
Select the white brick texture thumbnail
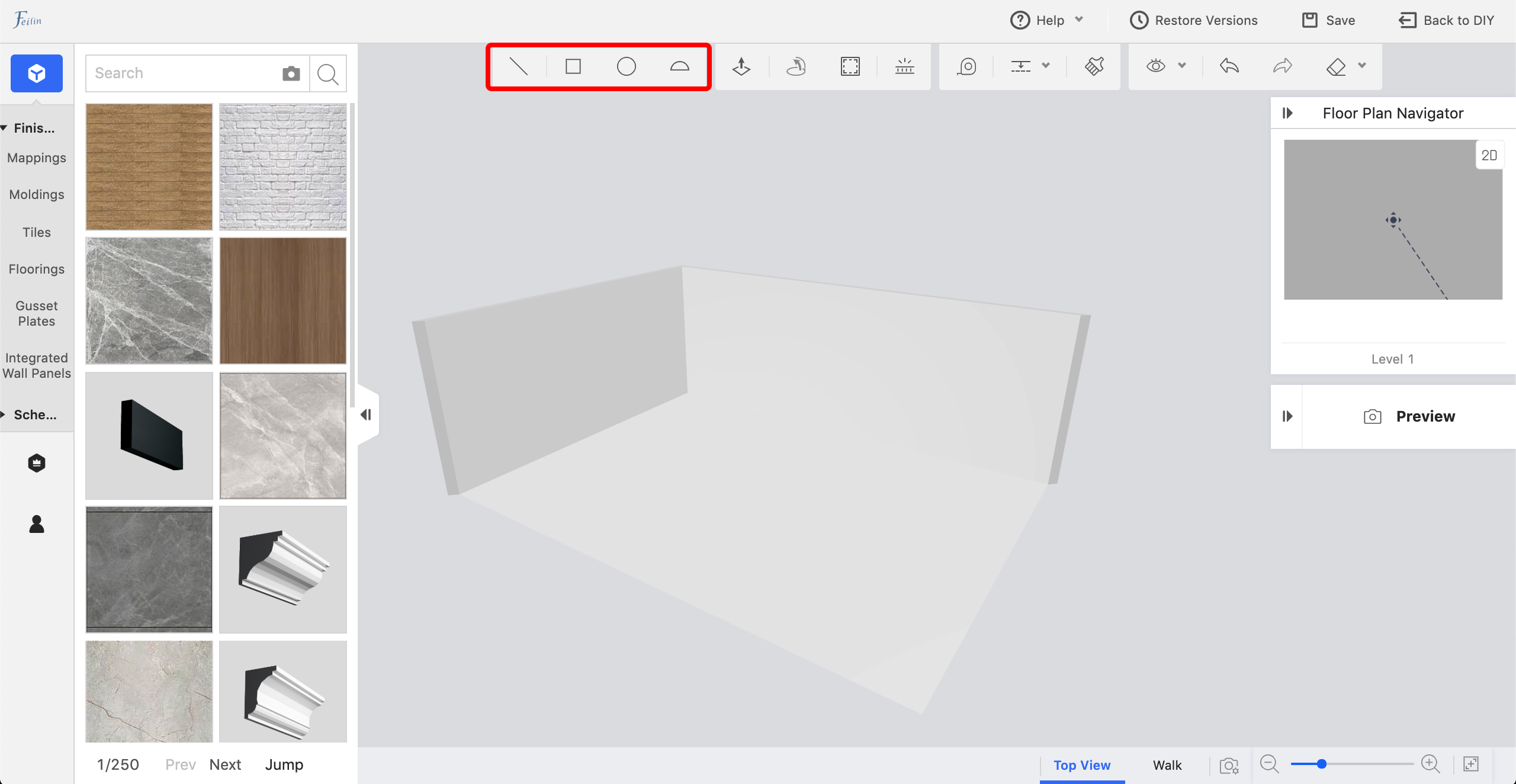(283, 167)
